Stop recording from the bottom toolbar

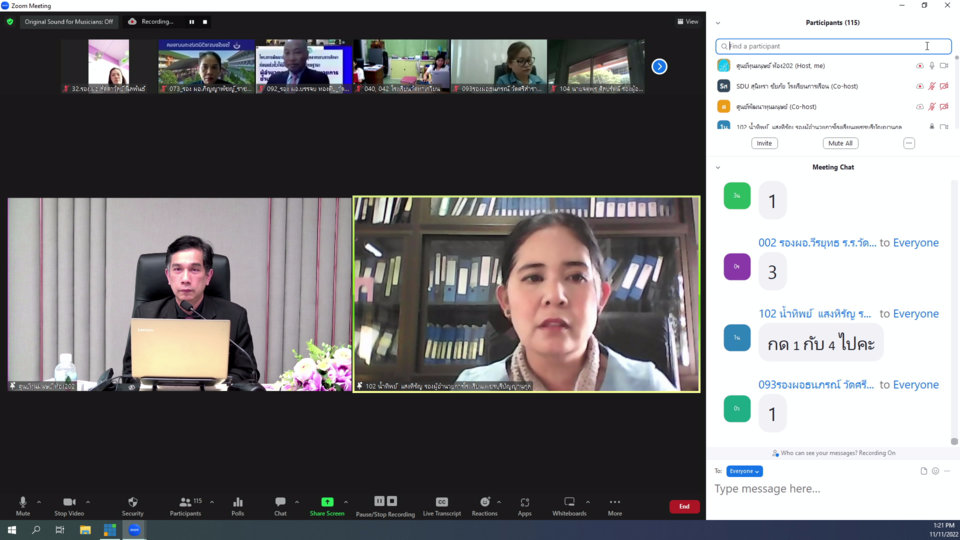pos(392,501)
